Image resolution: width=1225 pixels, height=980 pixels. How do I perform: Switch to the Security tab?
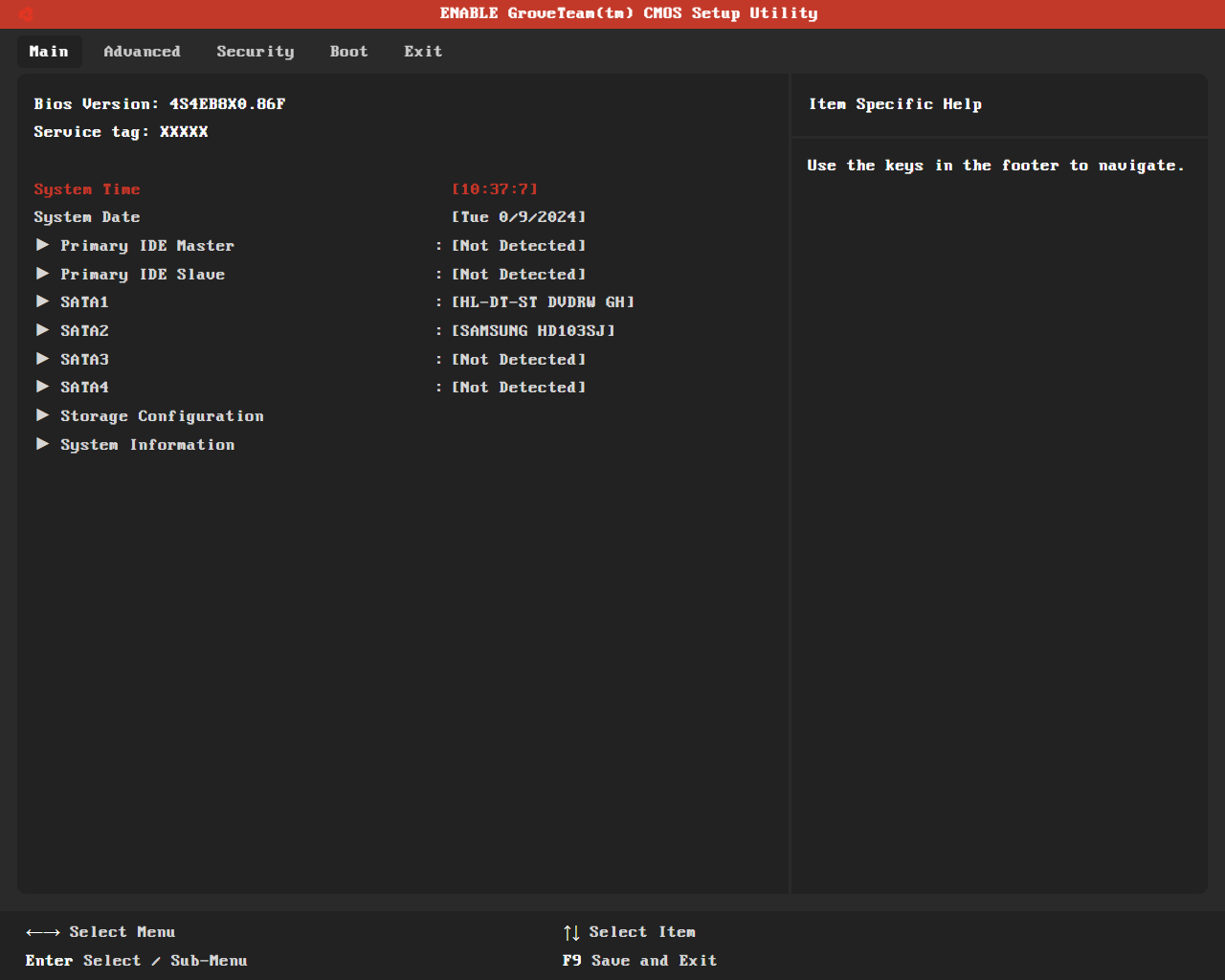255,52
